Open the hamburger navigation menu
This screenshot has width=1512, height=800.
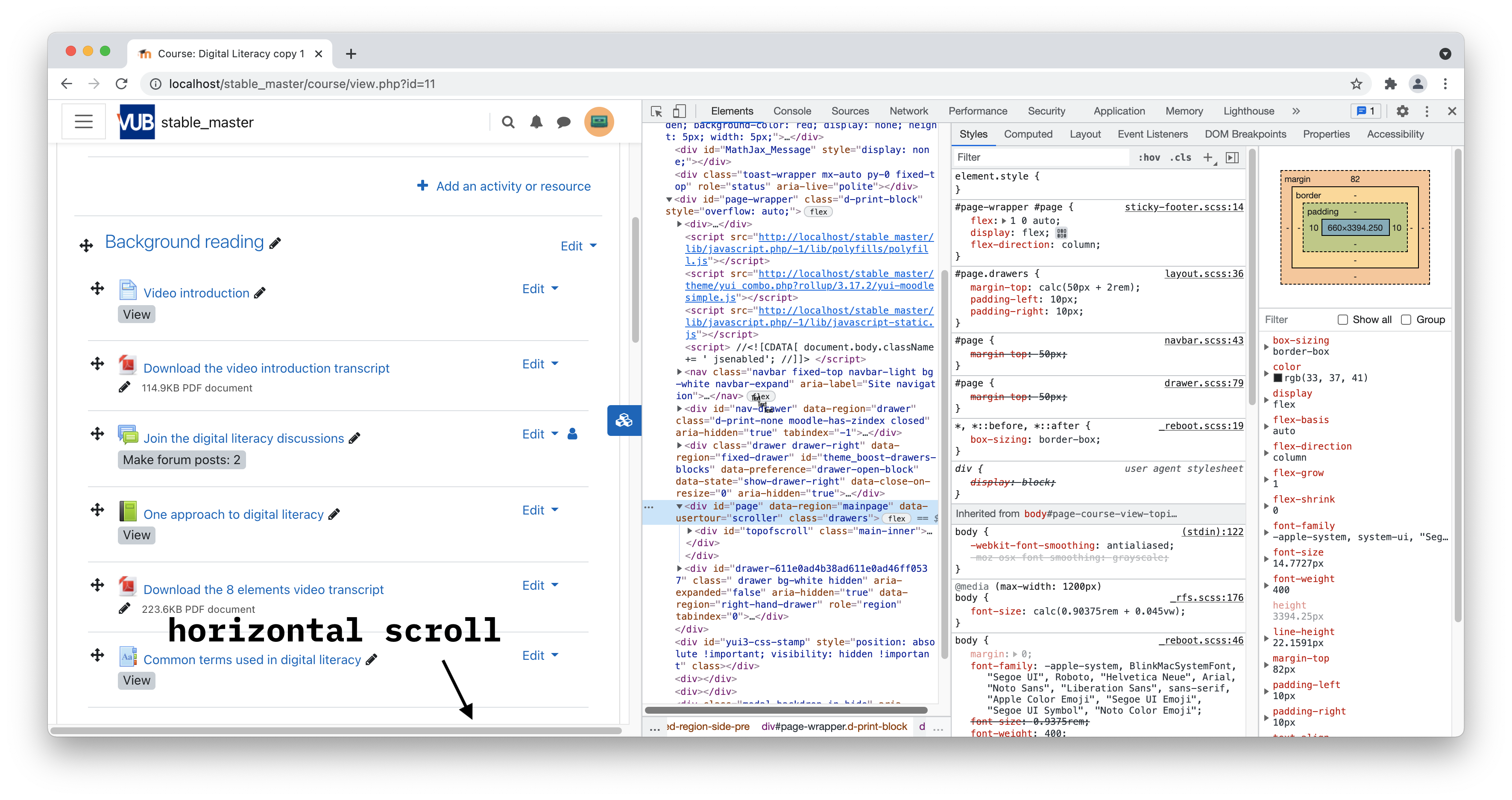point(84,122)
